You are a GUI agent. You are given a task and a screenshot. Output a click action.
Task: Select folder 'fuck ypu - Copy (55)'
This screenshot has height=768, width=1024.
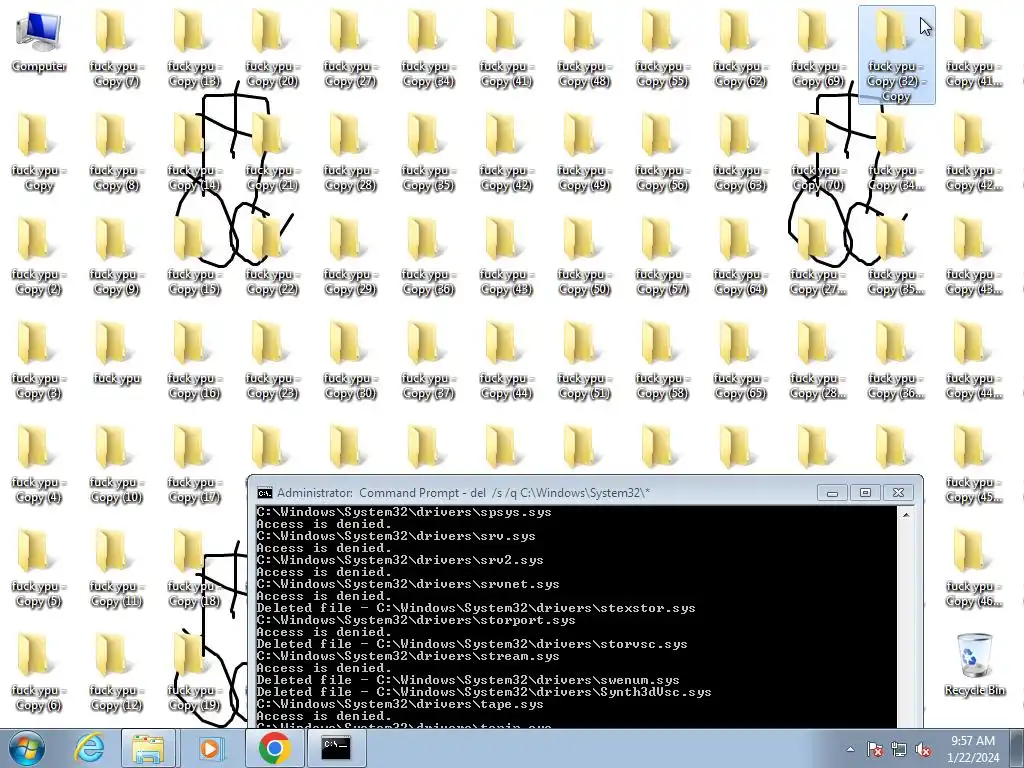662,50
